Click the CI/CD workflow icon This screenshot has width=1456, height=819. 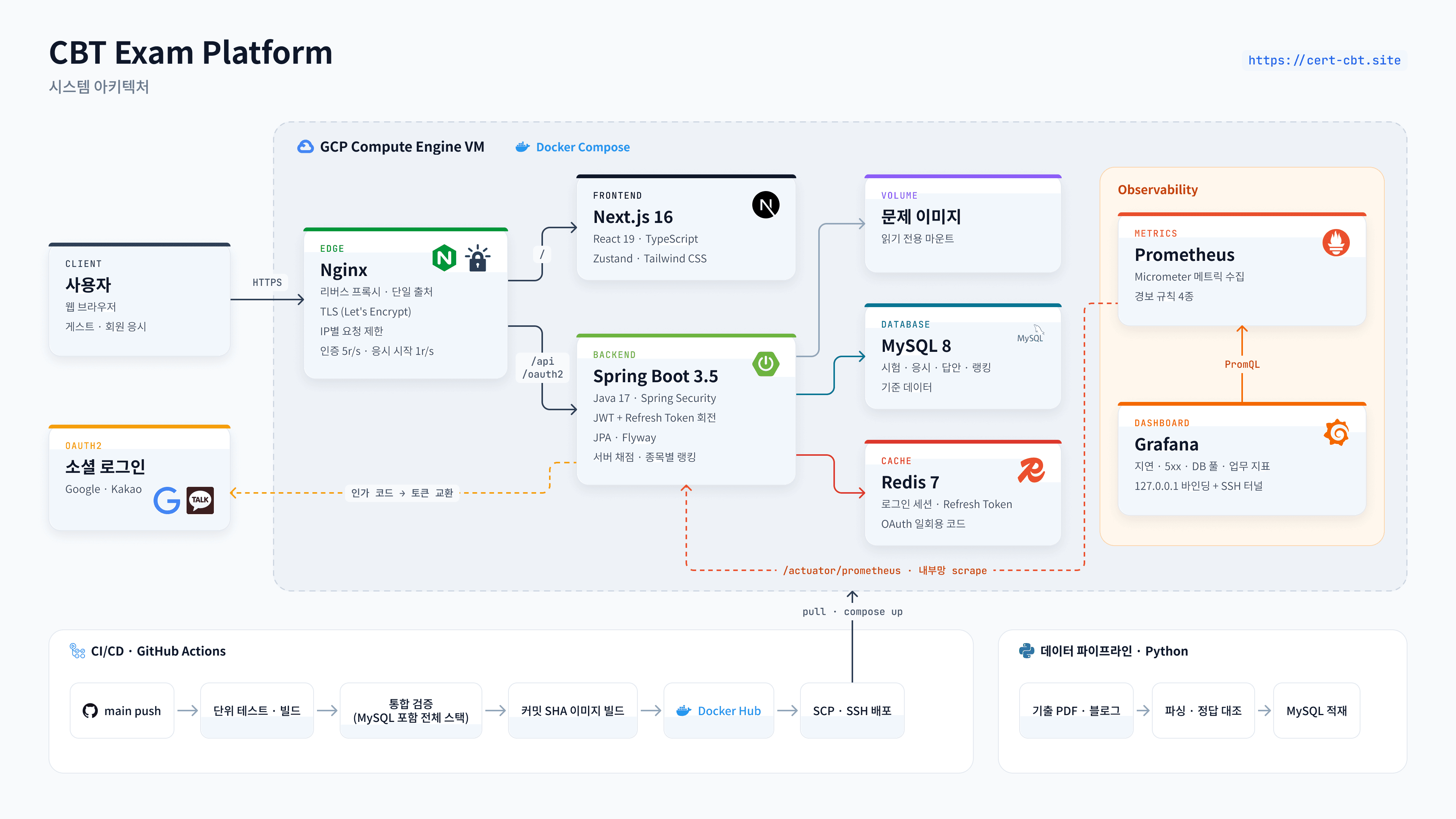[x=77, y=651]
